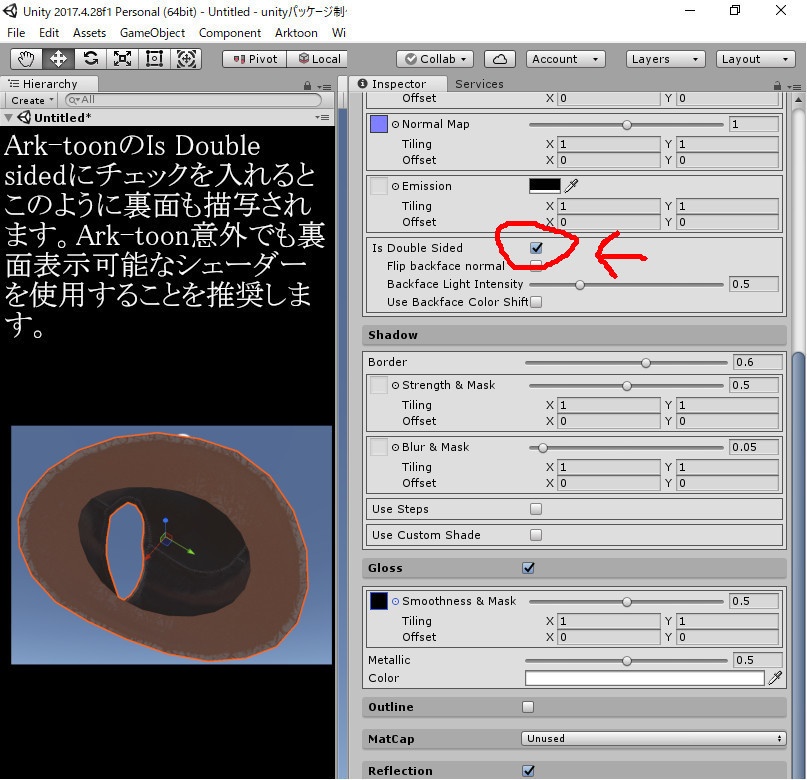This screenshot has height=780, width=807.
Task: Click the Normal Map slider handle
Action: 626,125
